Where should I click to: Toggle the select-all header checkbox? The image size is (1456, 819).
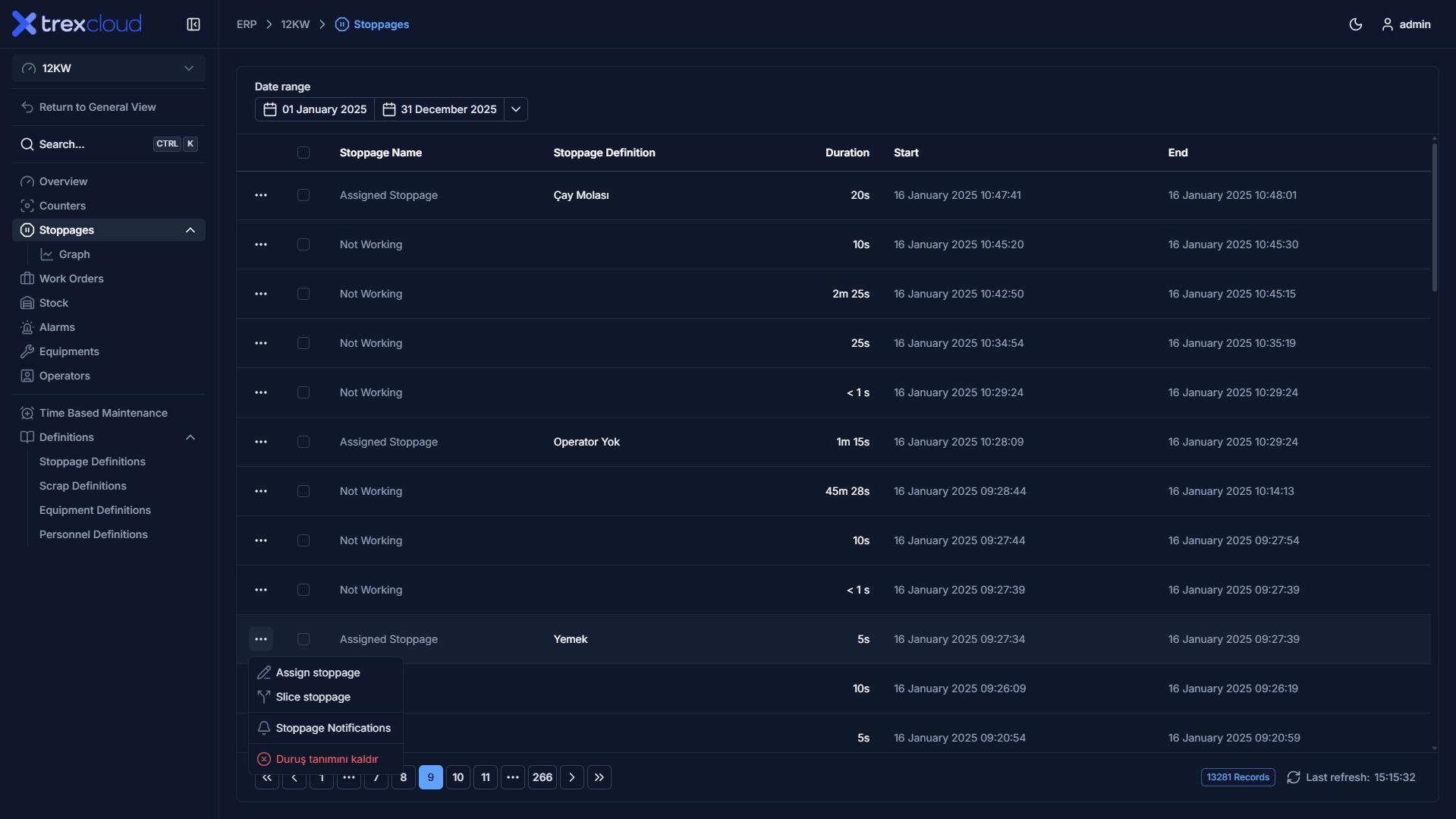(x=303, y=153)
